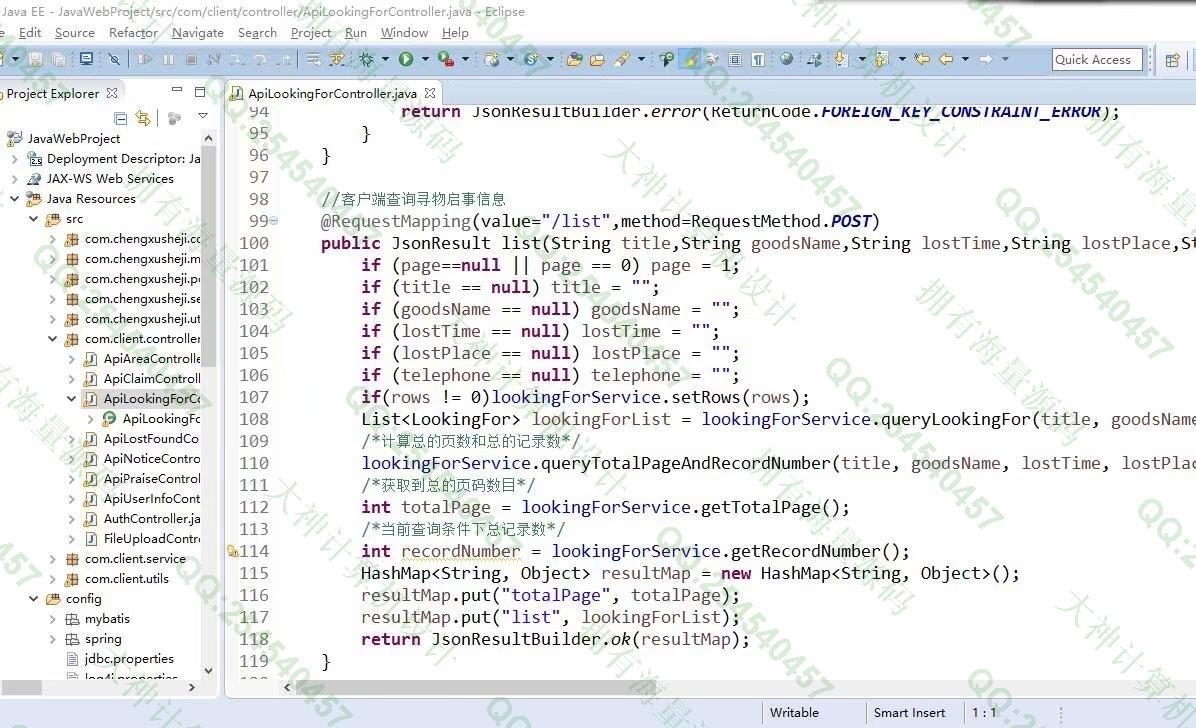Open the Refactor menu
This screenshot has height=728, width=1196.
coord(133,33)
